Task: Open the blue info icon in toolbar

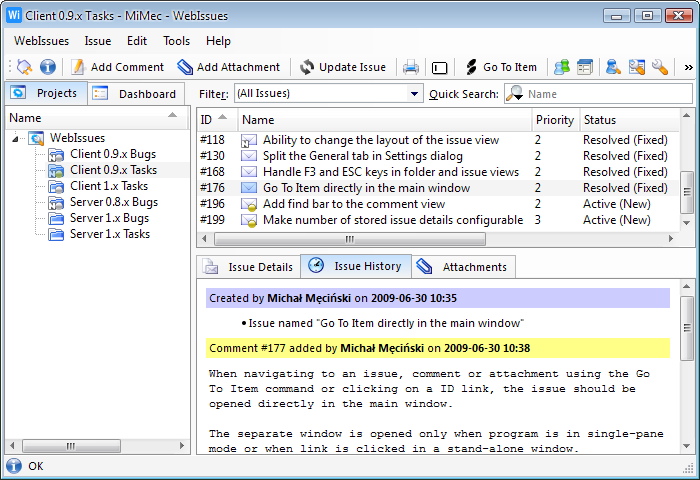Action: point(48,67)
